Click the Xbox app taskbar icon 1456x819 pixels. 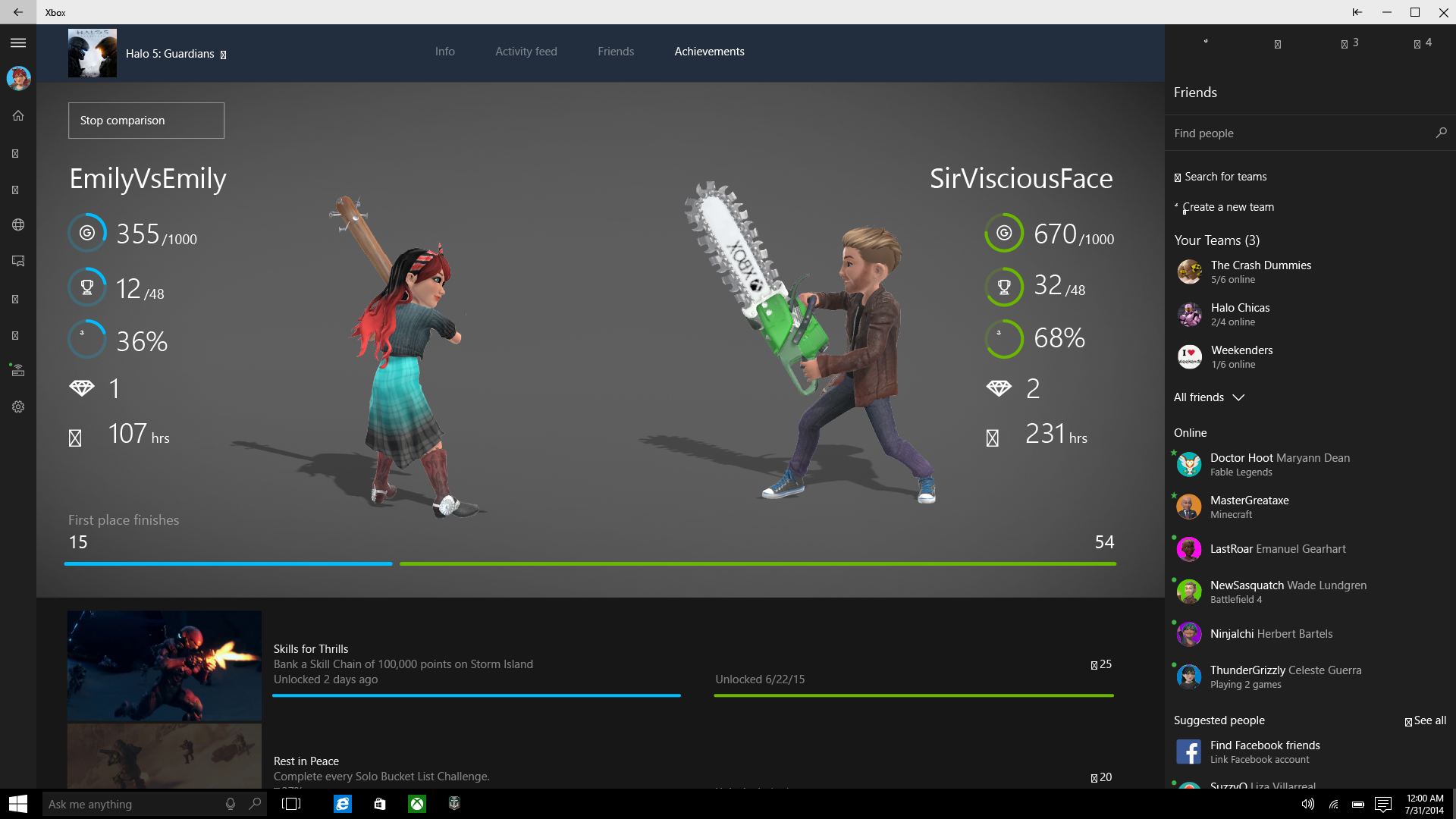(417, 804)
